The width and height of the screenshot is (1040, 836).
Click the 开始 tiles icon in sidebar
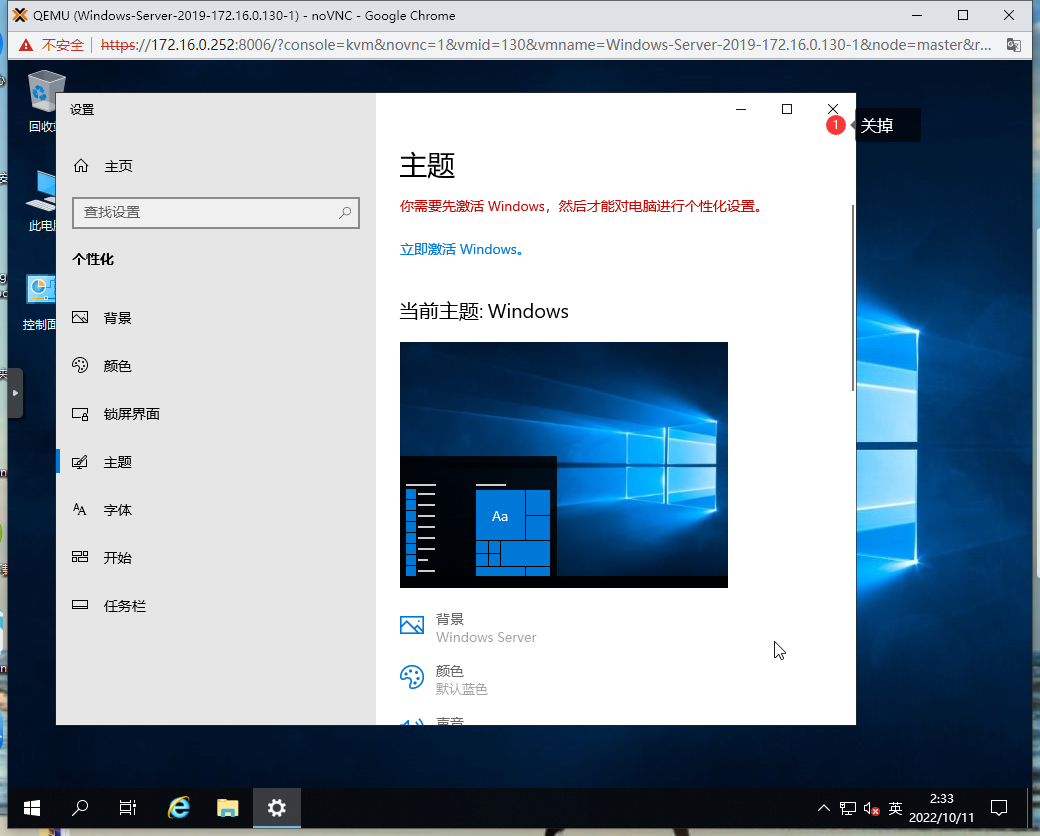click(x=80, y=557)
